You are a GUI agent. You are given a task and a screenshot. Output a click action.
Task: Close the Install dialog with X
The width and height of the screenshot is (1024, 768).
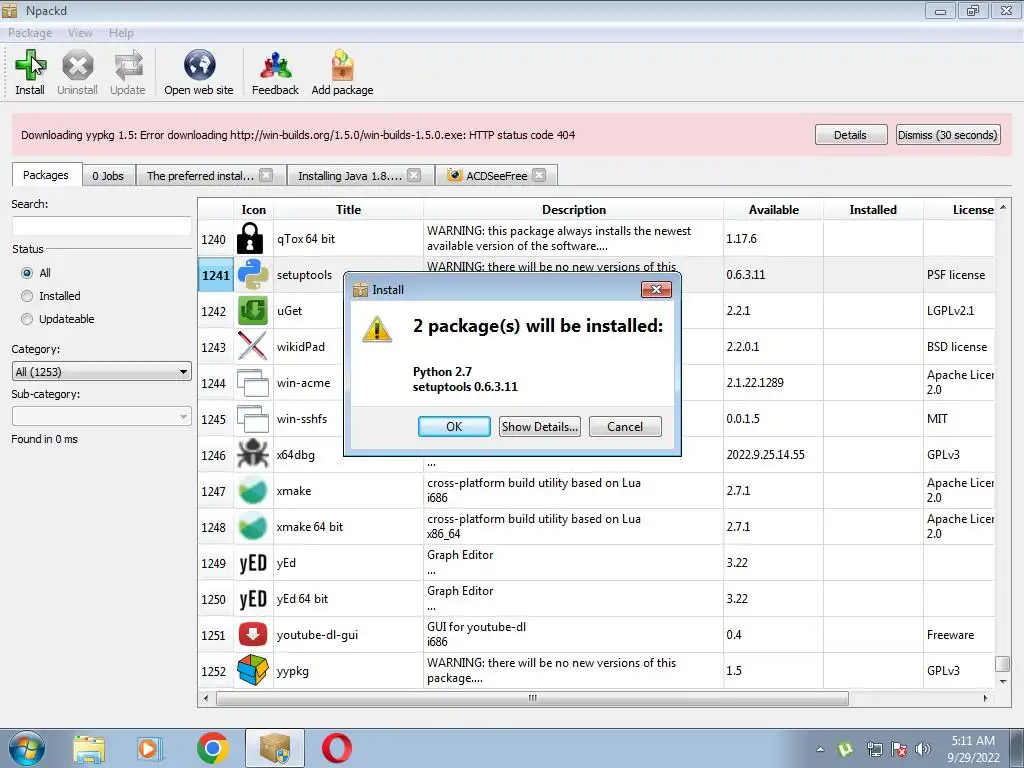(656, 289)
